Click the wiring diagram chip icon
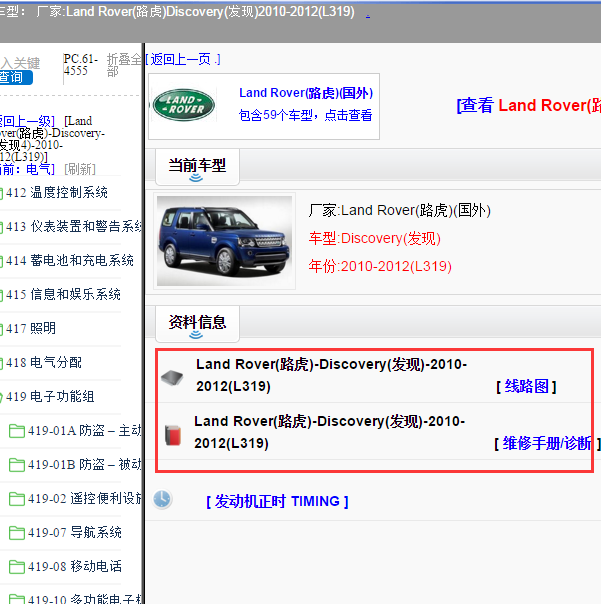The height and width of the screenshot is (604, 601). coord(172,378)
